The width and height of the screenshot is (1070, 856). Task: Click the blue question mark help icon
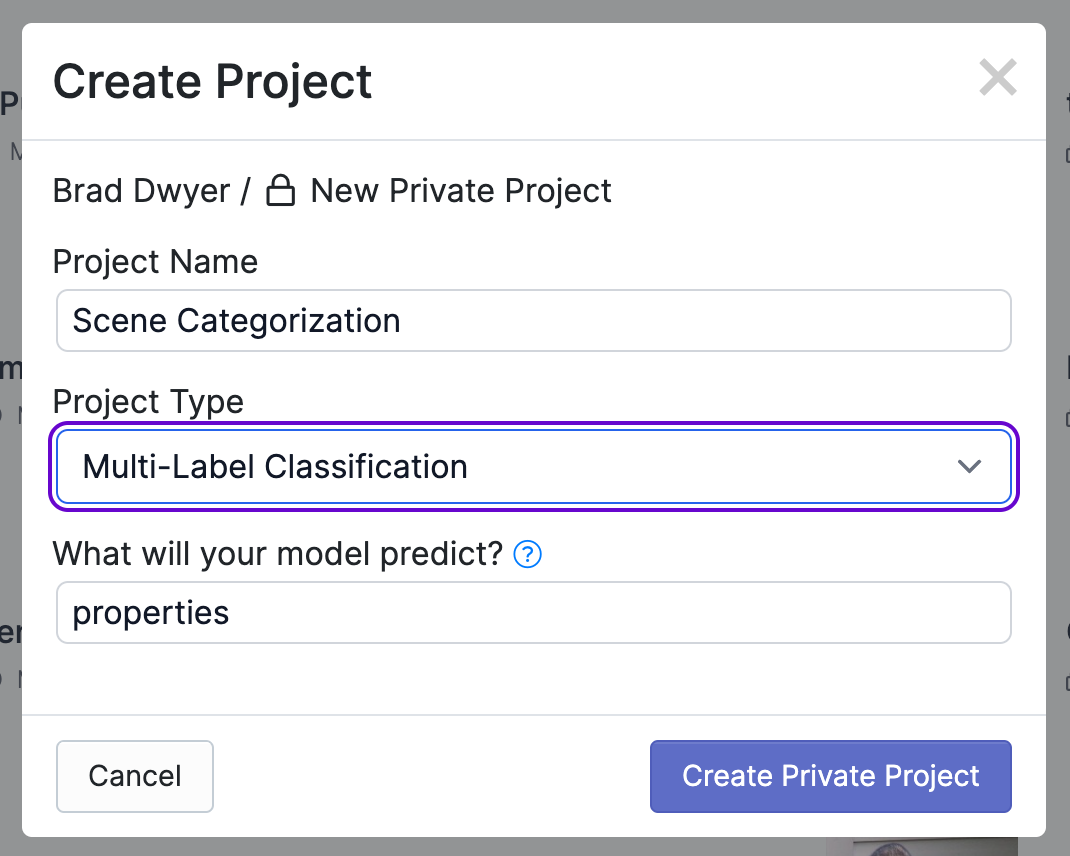point(527,554)
